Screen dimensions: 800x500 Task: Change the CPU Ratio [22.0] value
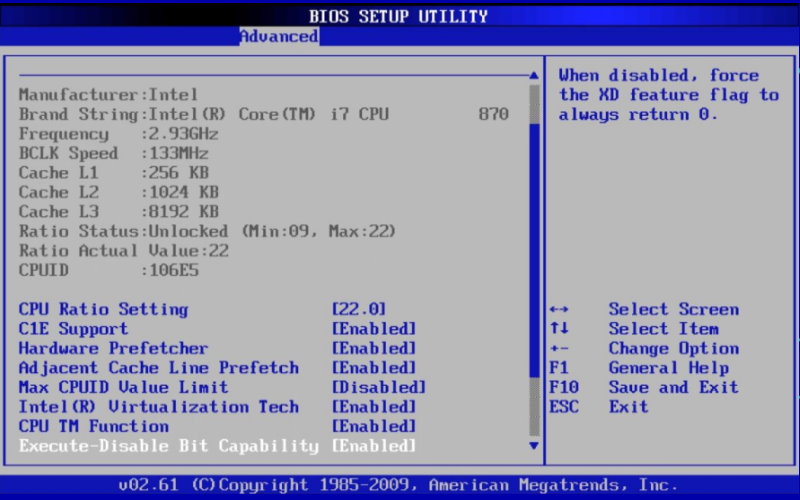(x=359, y=309)
